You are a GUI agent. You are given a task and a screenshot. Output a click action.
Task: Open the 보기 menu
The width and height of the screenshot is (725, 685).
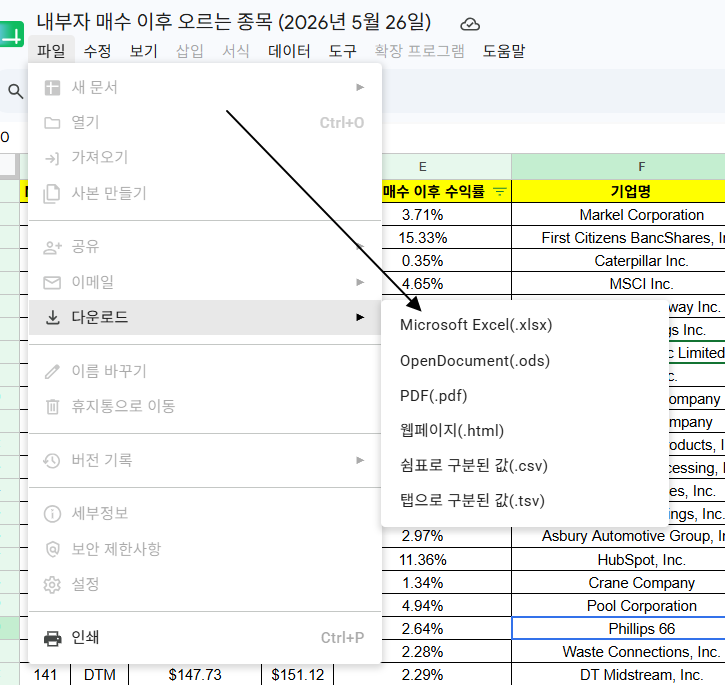pyautogui.click(x=143, y=50)
